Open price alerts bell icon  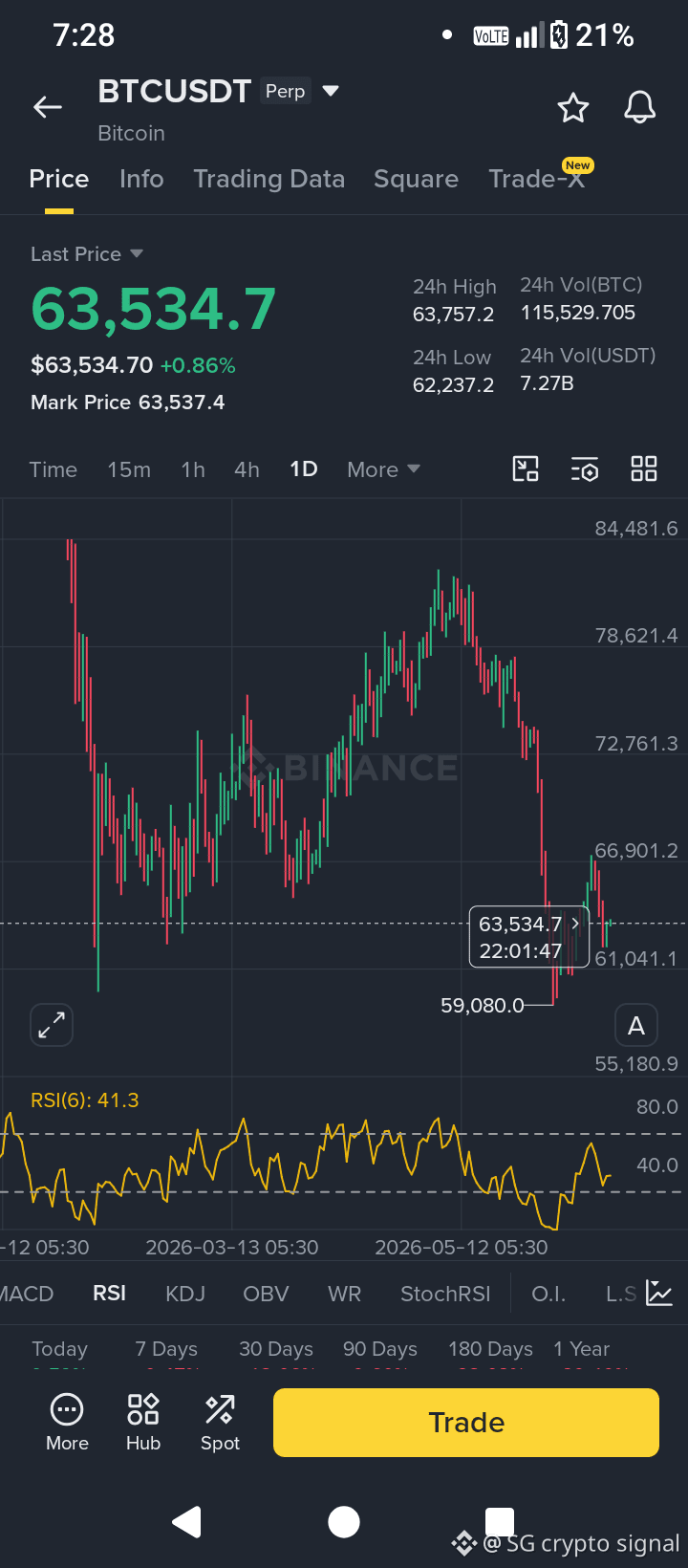pyautogui.click(x=640, y=107)
